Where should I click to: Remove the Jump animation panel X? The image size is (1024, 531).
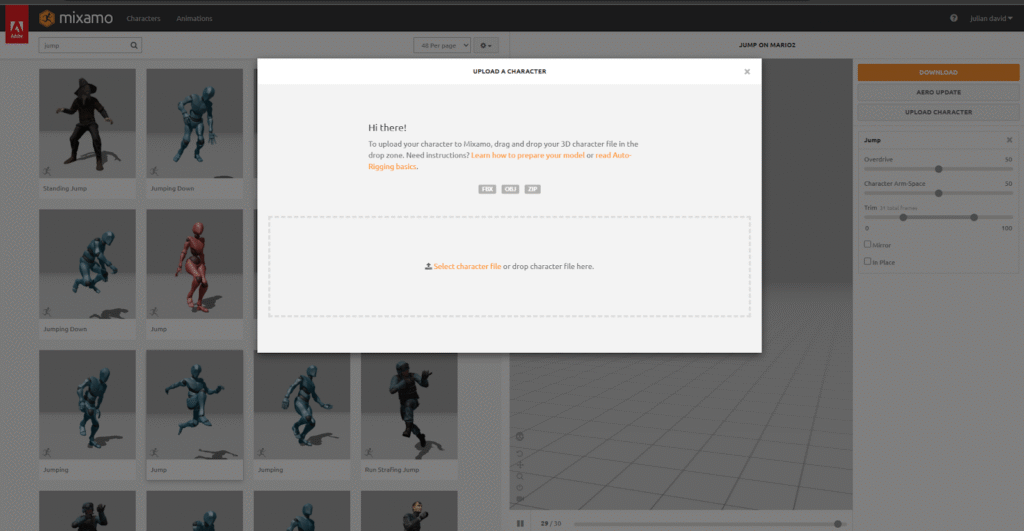[x=1009, y=140]
